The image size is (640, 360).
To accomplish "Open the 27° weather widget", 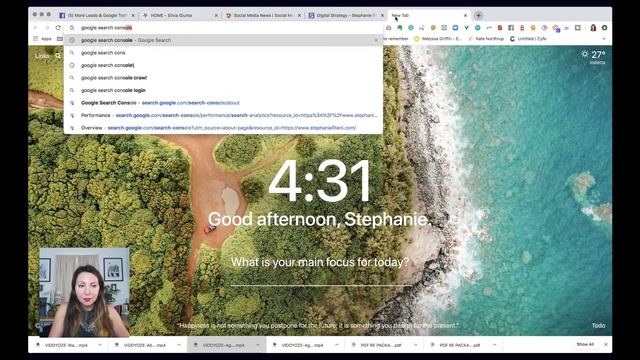I will 593,57.
